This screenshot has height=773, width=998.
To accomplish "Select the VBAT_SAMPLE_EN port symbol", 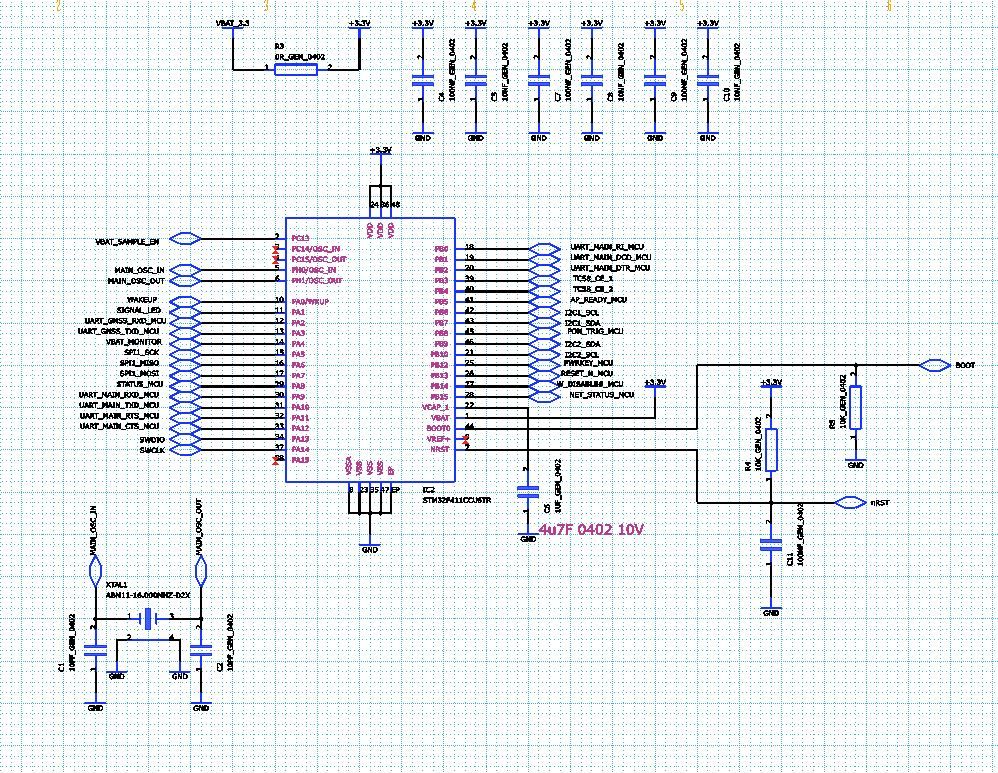I will point(186,239).
